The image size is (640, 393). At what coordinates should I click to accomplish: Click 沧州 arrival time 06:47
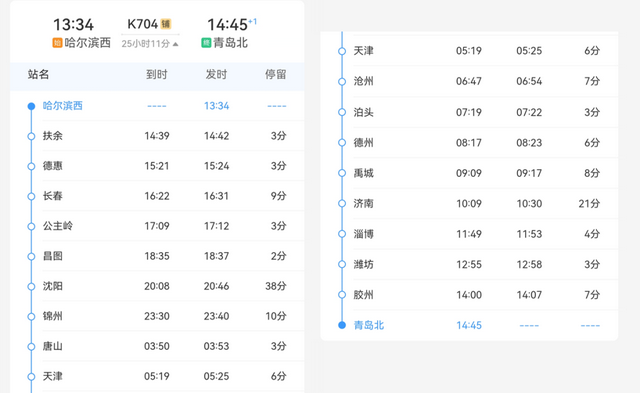[469, 81]
